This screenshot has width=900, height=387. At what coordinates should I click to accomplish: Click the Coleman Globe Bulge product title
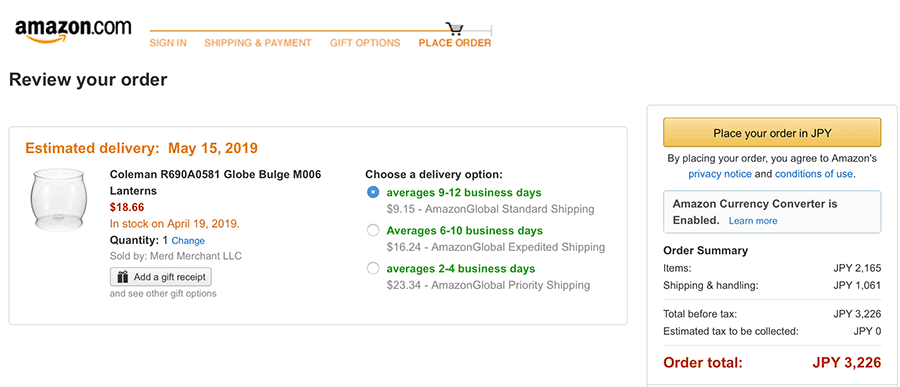[215, 182]
